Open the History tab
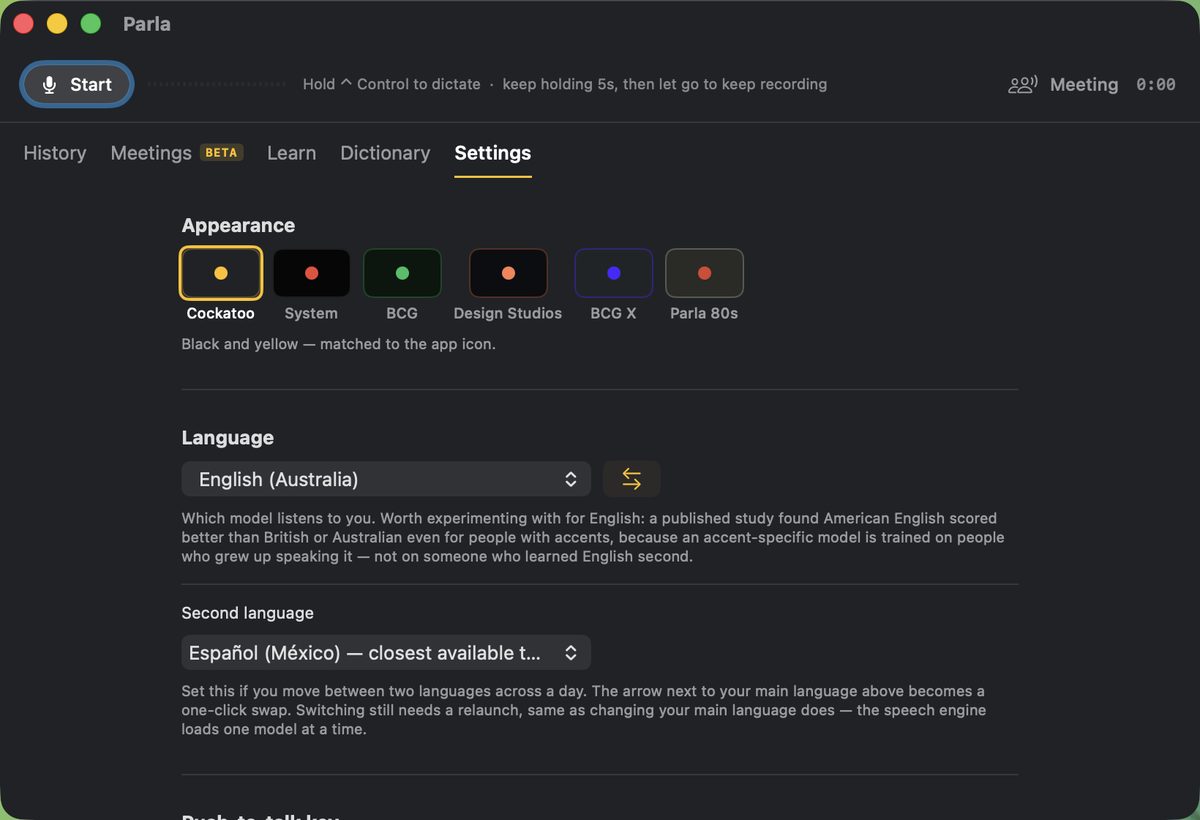The width and height of the screenshot is (1200, 820). click(x=55, y=153)
